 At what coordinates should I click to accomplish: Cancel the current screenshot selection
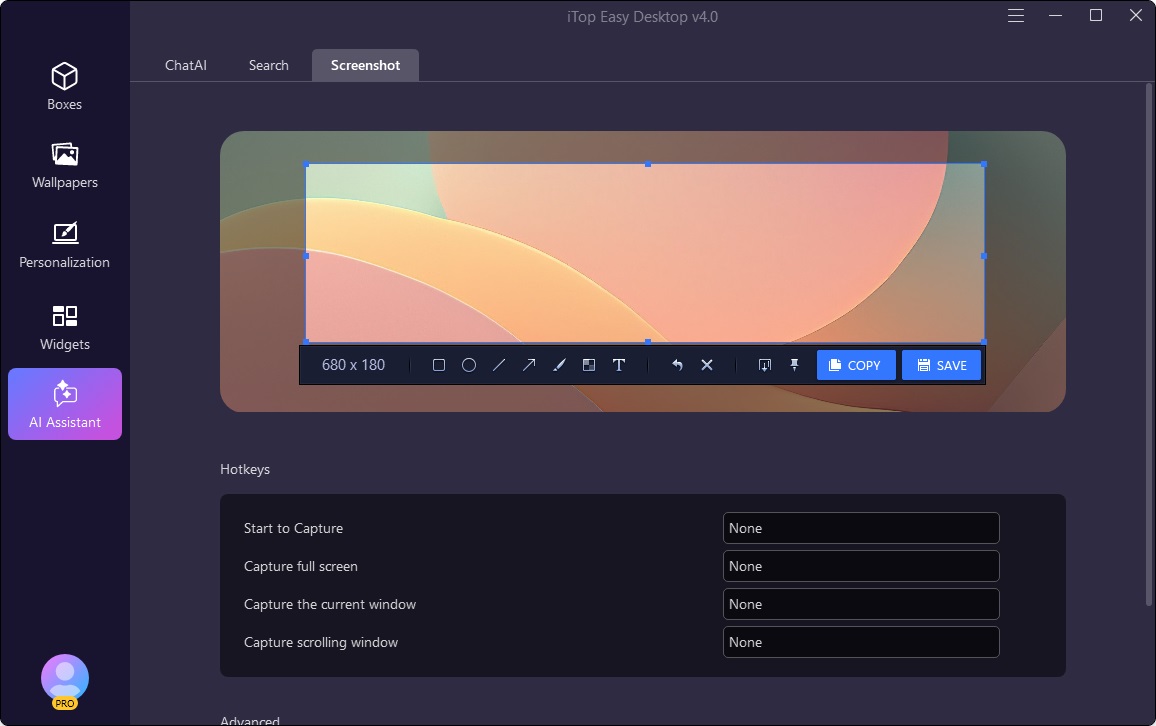[707, 365]
